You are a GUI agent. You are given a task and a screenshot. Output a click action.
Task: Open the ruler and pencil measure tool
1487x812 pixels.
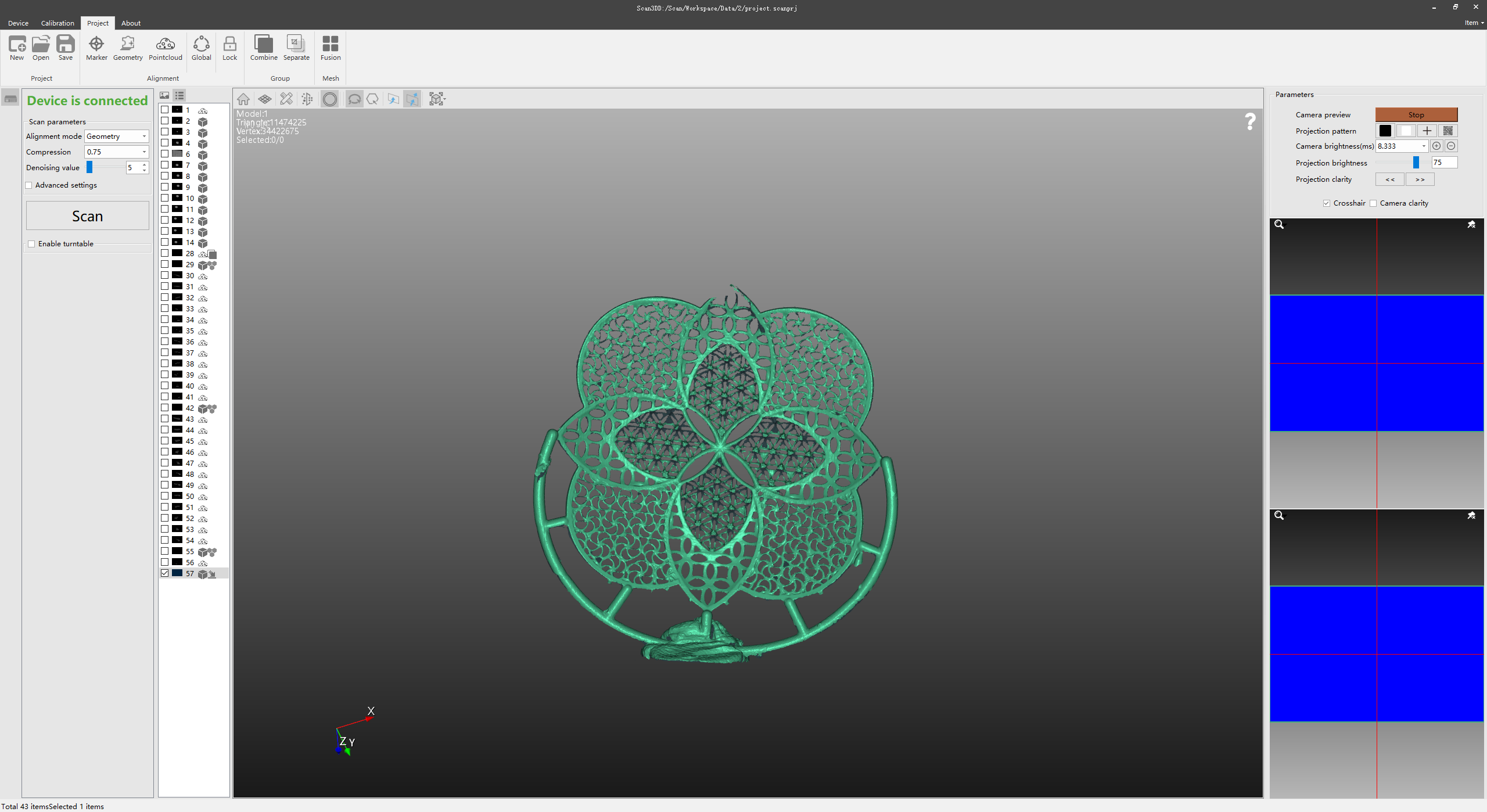pyautogui.click(x=286, y=99)
